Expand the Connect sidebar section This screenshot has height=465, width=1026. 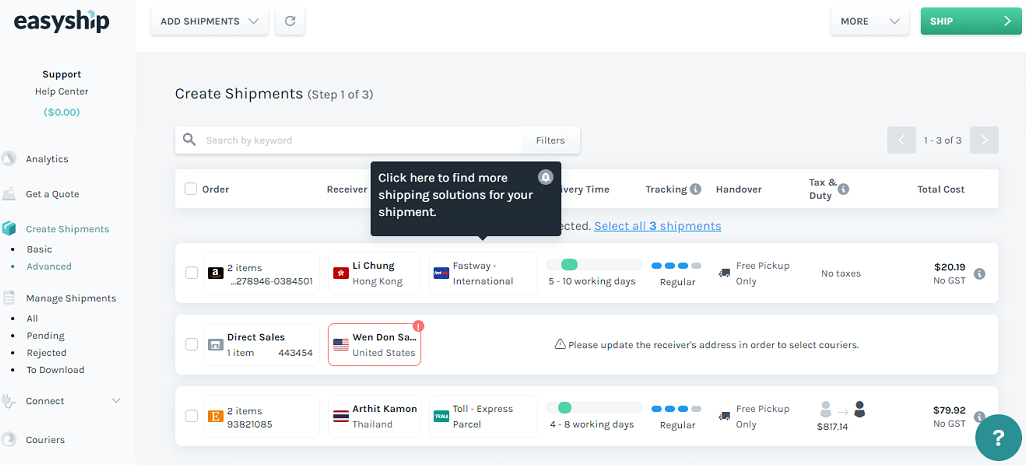point(116,401)
